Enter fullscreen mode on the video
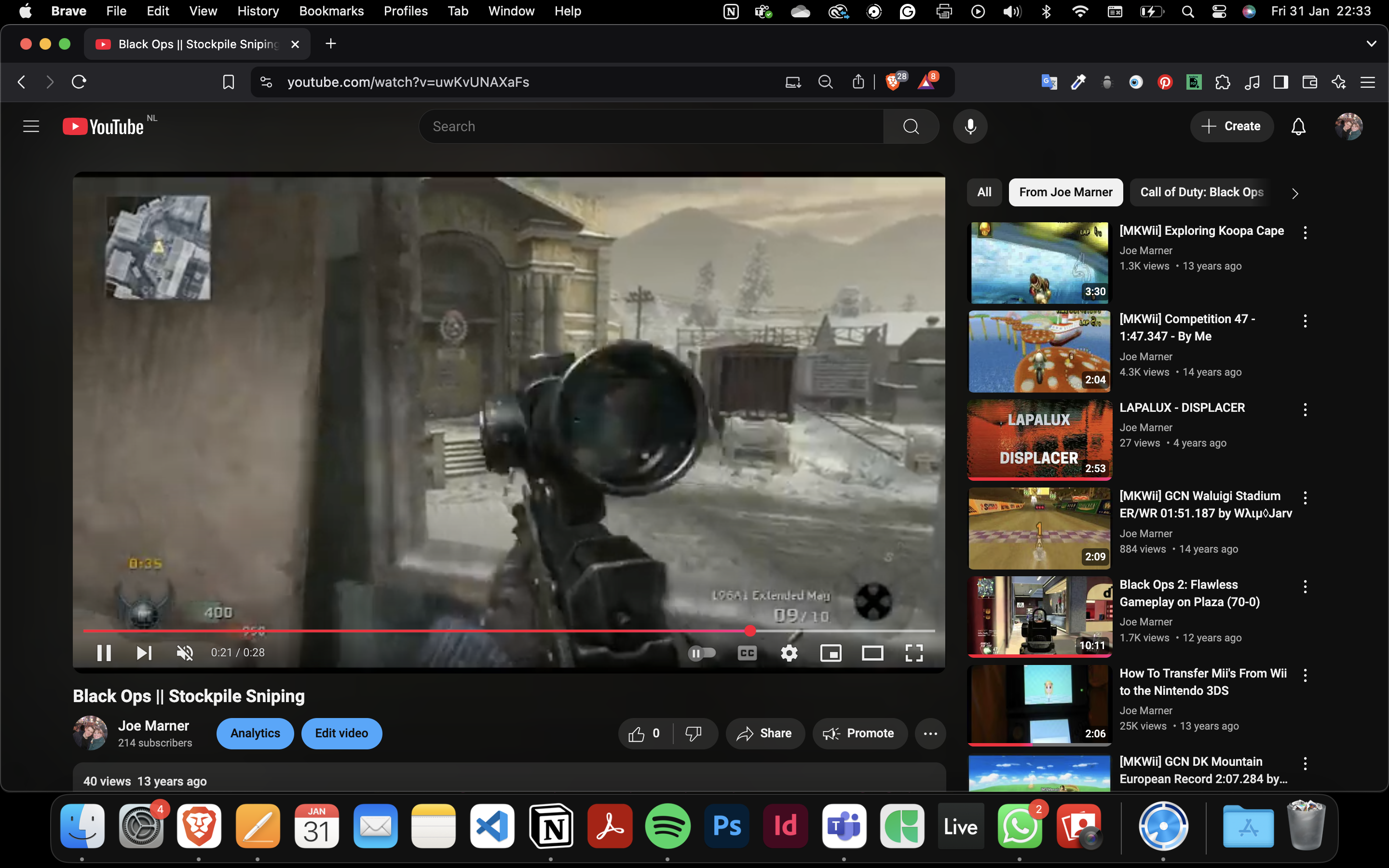The height and width of the screenshot is (868, 1389). [914, 653]
